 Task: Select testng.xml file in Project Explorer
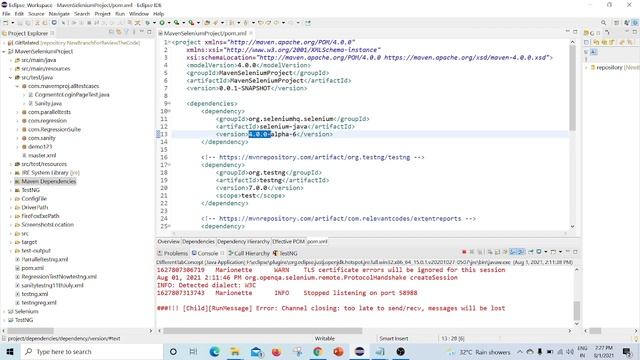coord(34,294)
